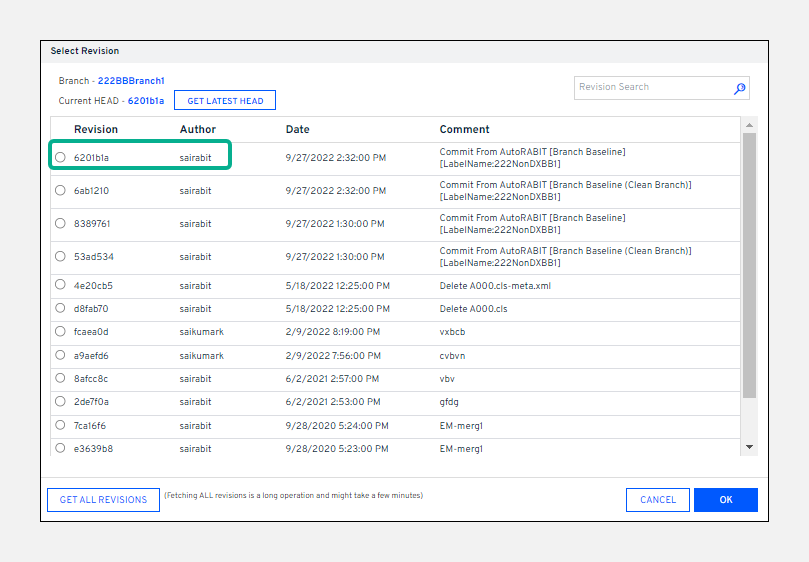This screenshot has width=809, height=562.
Task: Click into the Revision Search field
Action: click(x=650, y=88)
